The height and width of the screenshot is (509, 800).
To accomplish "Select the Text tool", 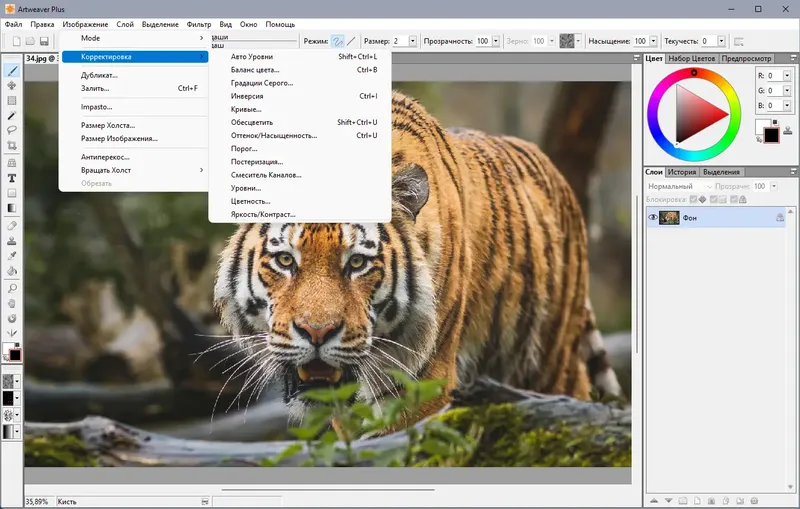I will coord(12,177).
